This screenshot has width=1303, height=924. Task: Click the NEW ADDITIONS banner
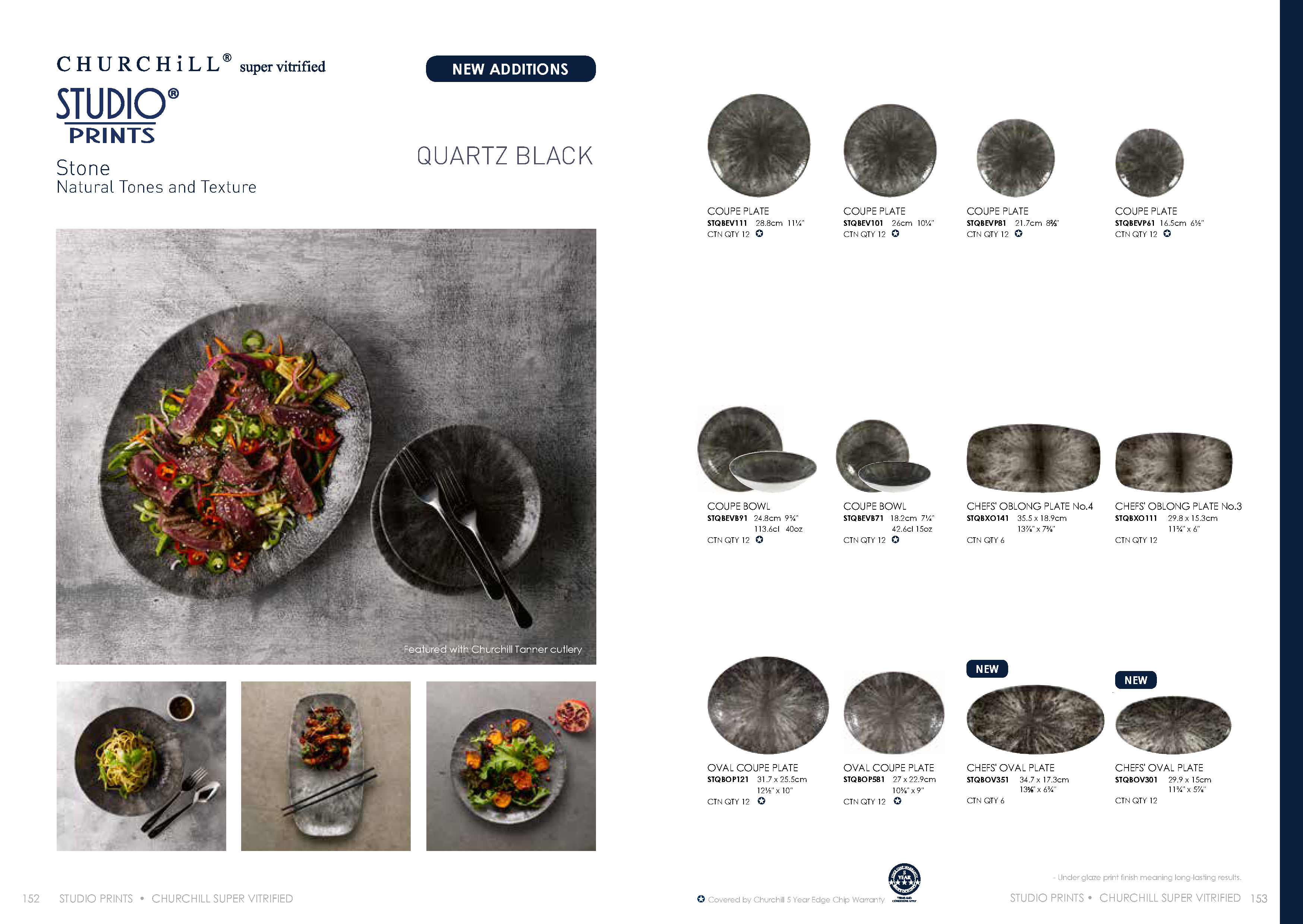point(510,69)
